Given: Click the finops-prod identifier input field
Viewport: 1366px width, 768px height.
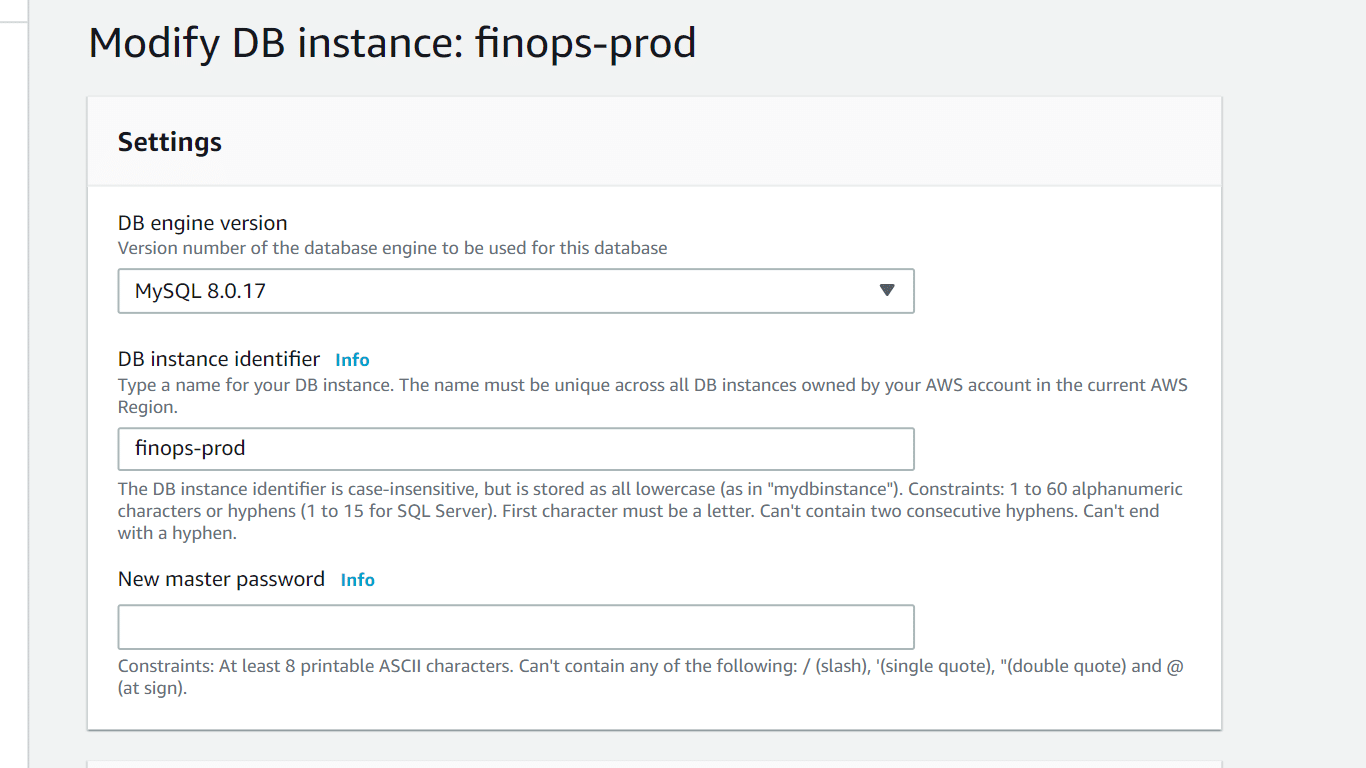Looking at the screenshot, I should pos(516,448).
